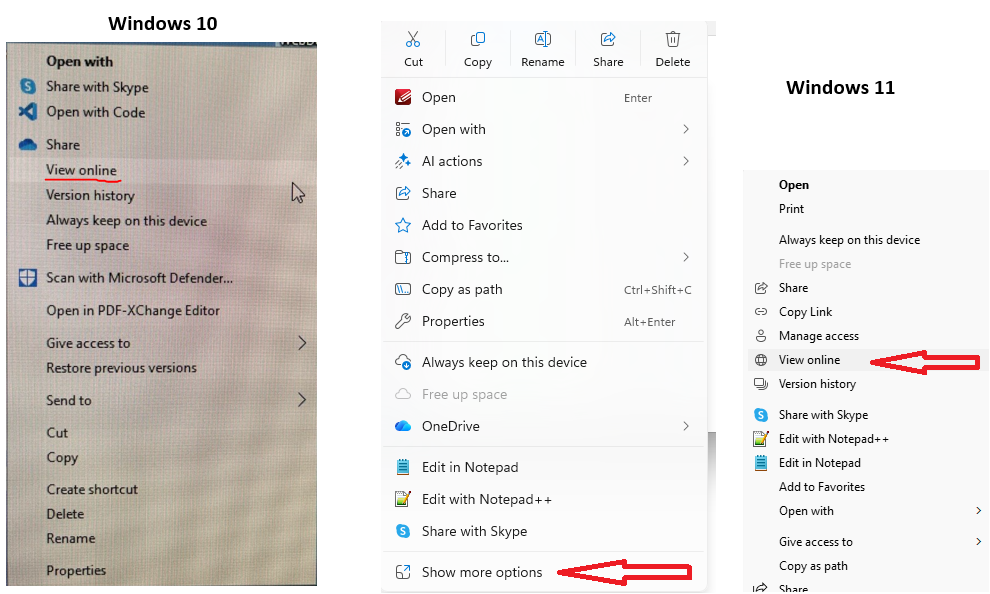
Task: Expand the Send to submenu arrow in Windows 10 menu
Action: coord(302,400)
